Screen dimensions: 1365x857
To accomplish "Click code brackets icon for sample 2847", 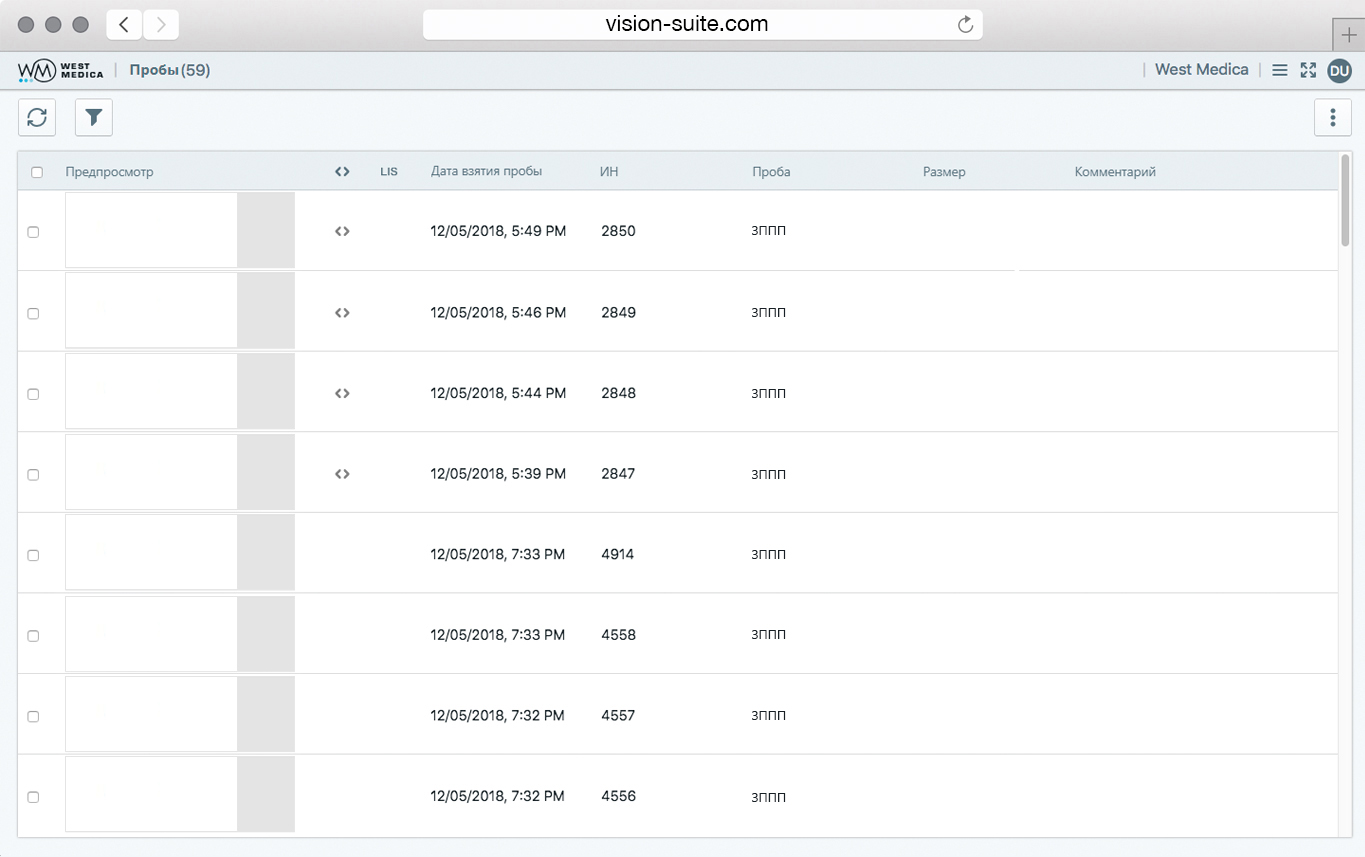I will coord(342,474).
